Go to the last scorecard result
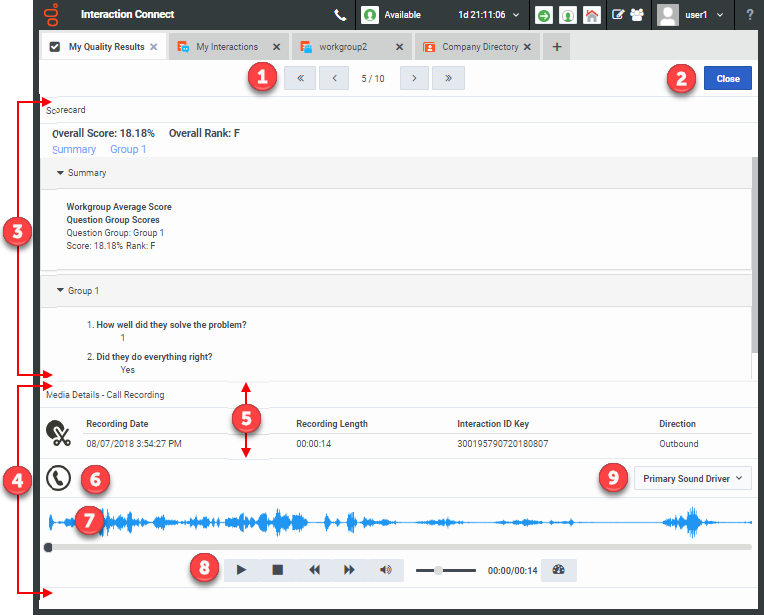The image size is (764, 615). tap(448, 79)
